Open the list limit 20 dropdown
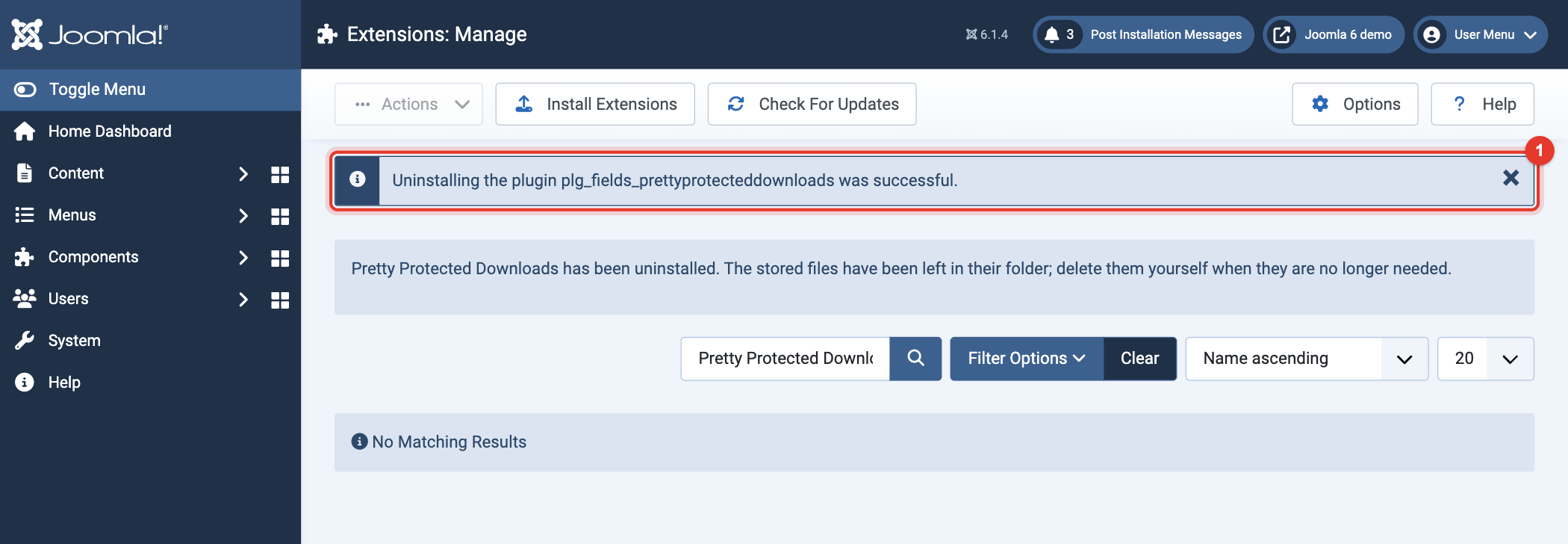Image resolution: width=1568 pixels, height=544 pixels. point(1485,359)
